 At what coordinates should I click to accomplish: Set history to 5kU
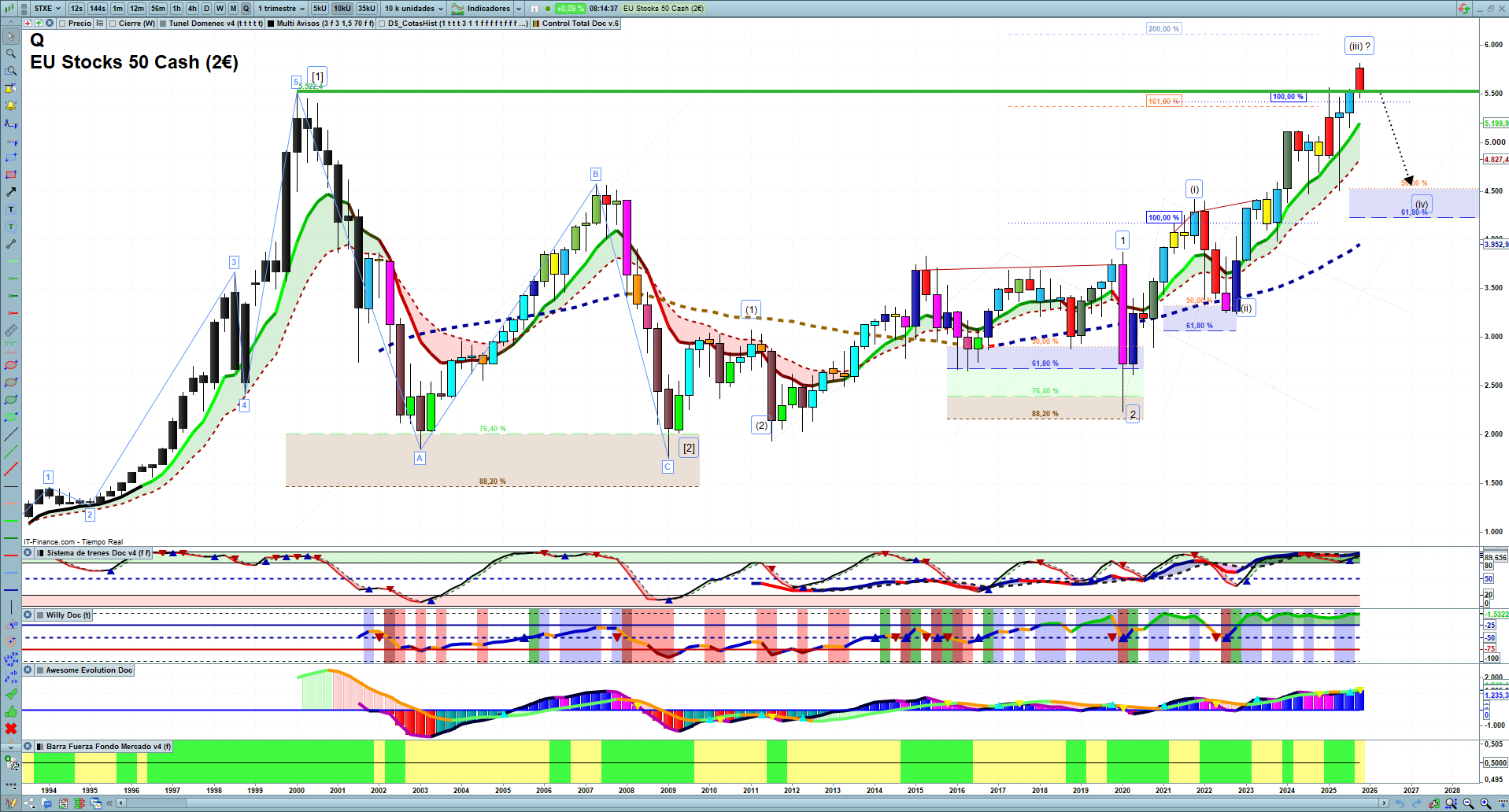click(x=320, y=9)
